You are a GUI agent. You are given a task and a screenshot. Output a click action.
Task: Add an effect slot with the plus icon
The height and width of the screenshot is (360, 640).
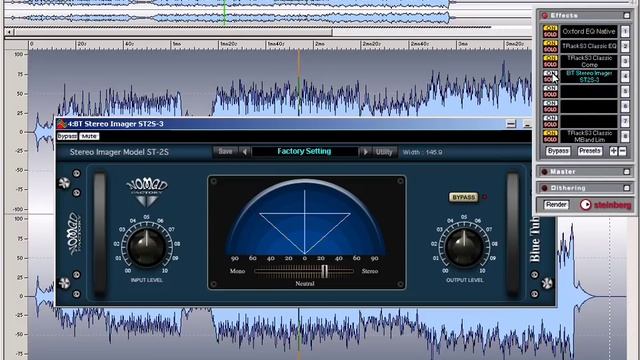pos(613,151)
